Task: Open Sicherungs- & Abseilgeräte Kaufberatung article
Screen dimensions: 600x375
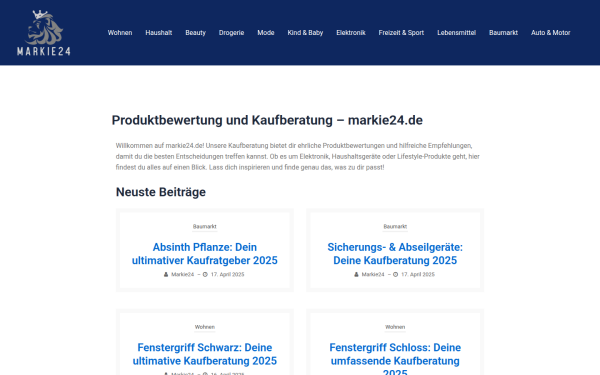Action: (395, 254)
